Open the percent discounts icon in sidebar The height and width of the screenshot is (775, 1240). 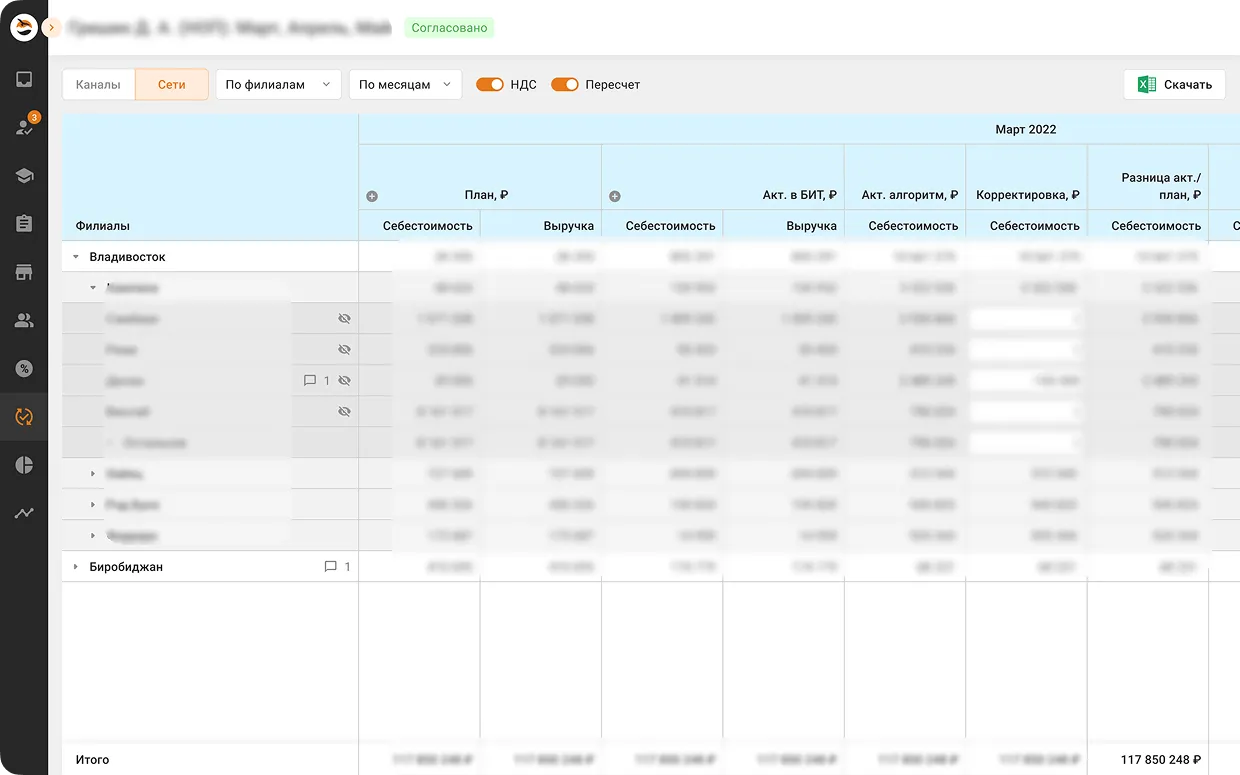tap(24, 369)
